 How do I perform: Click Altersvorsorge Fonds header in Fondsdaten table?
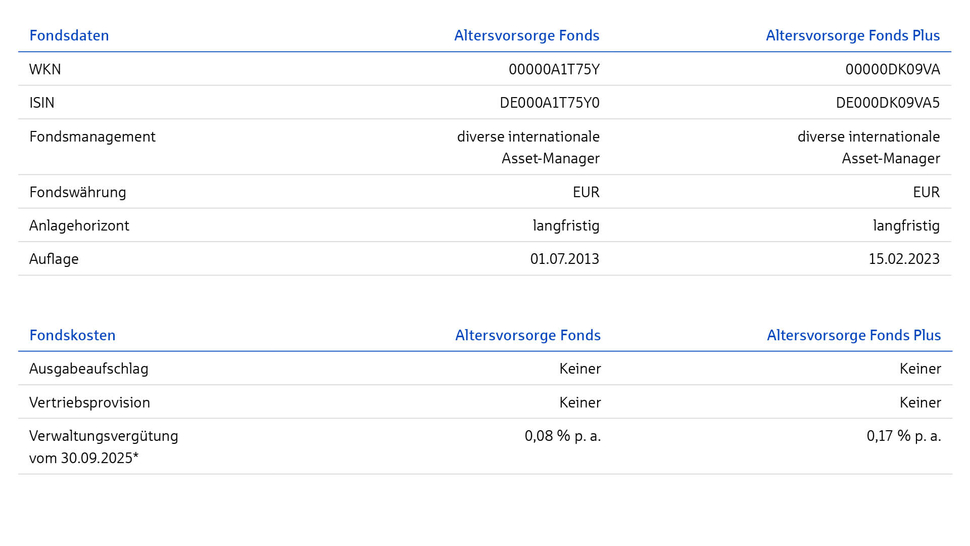click(x=526, y=35)
